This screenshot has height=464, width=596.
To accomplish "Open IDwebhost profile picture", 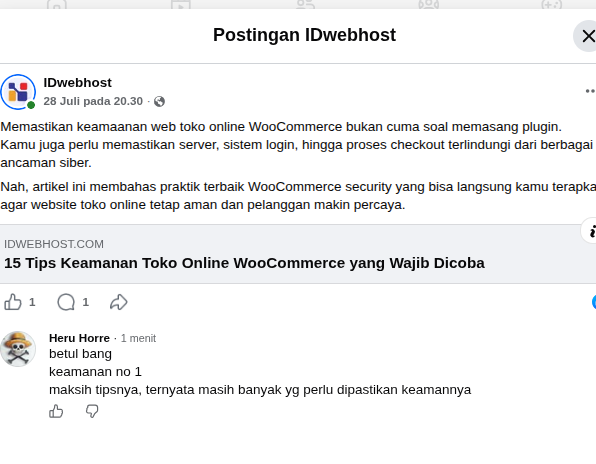I will point(18,92).
